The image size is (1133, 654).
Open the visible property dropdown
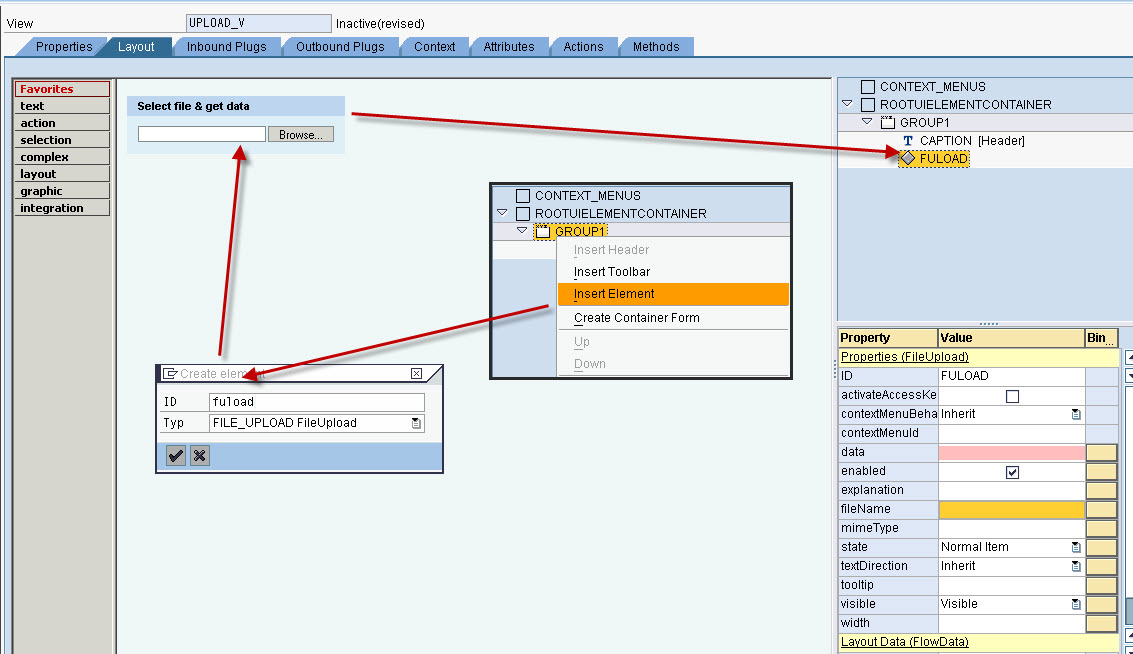[1077, 603]
